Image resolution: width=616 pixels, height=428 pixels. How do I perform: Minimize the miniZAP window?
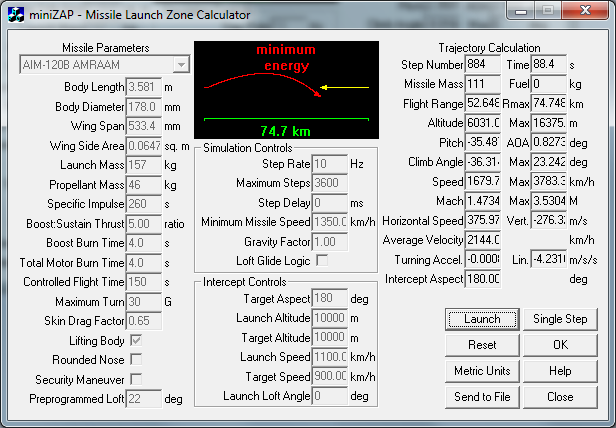click(x=521, y=11)
